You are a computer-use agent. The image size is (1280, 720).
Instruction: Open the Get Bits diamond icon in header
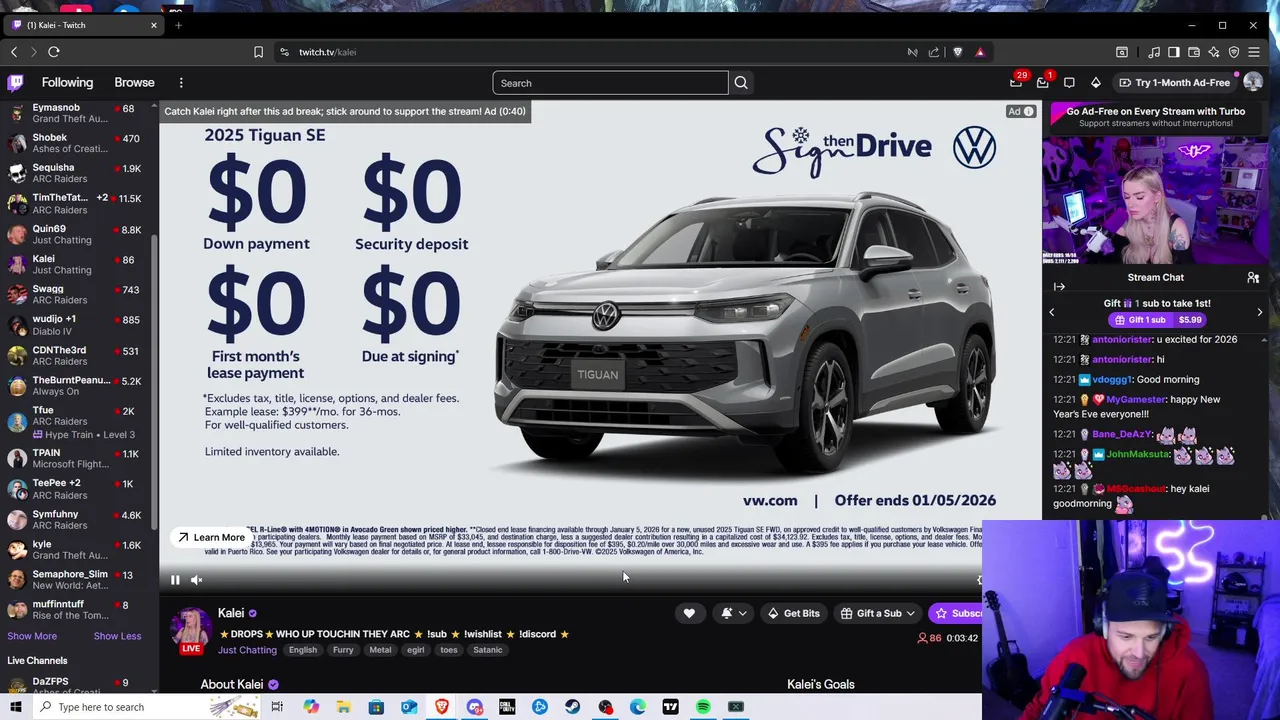pos(1096,83)
